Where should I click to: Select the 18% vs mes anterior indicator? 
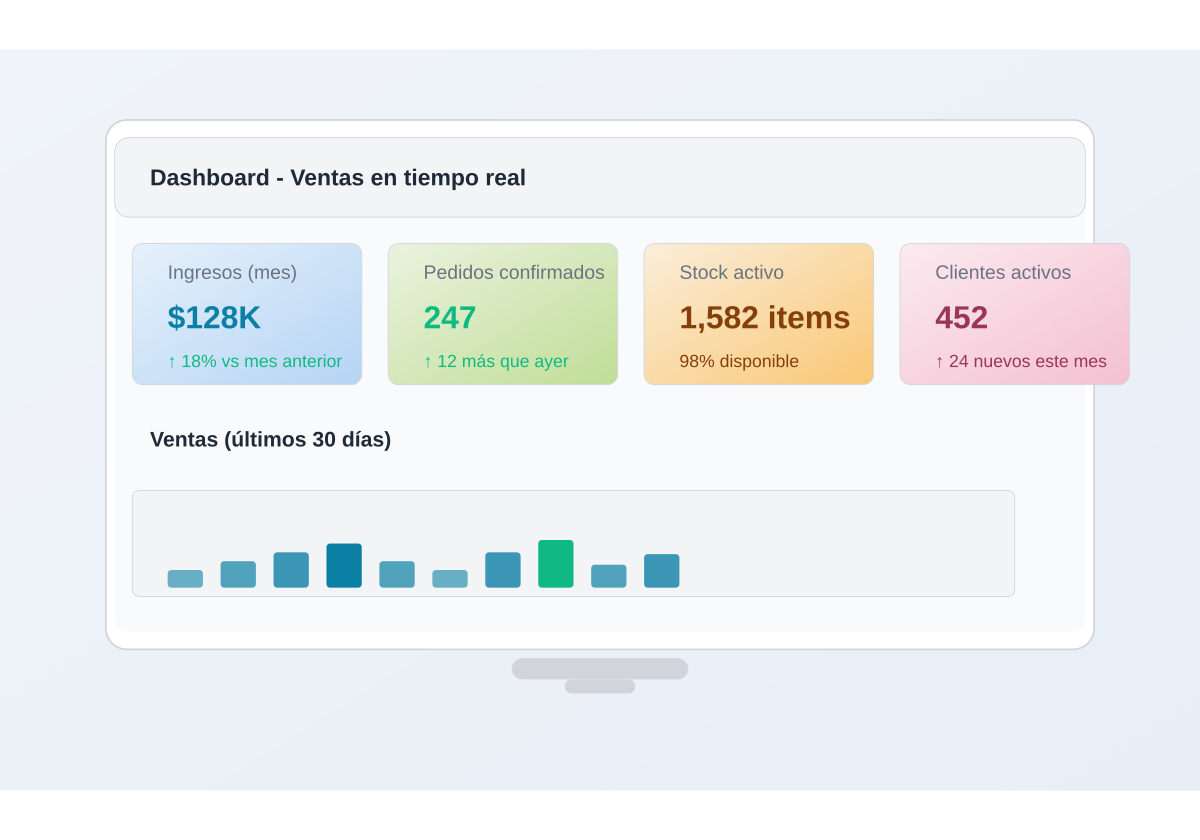255,362
